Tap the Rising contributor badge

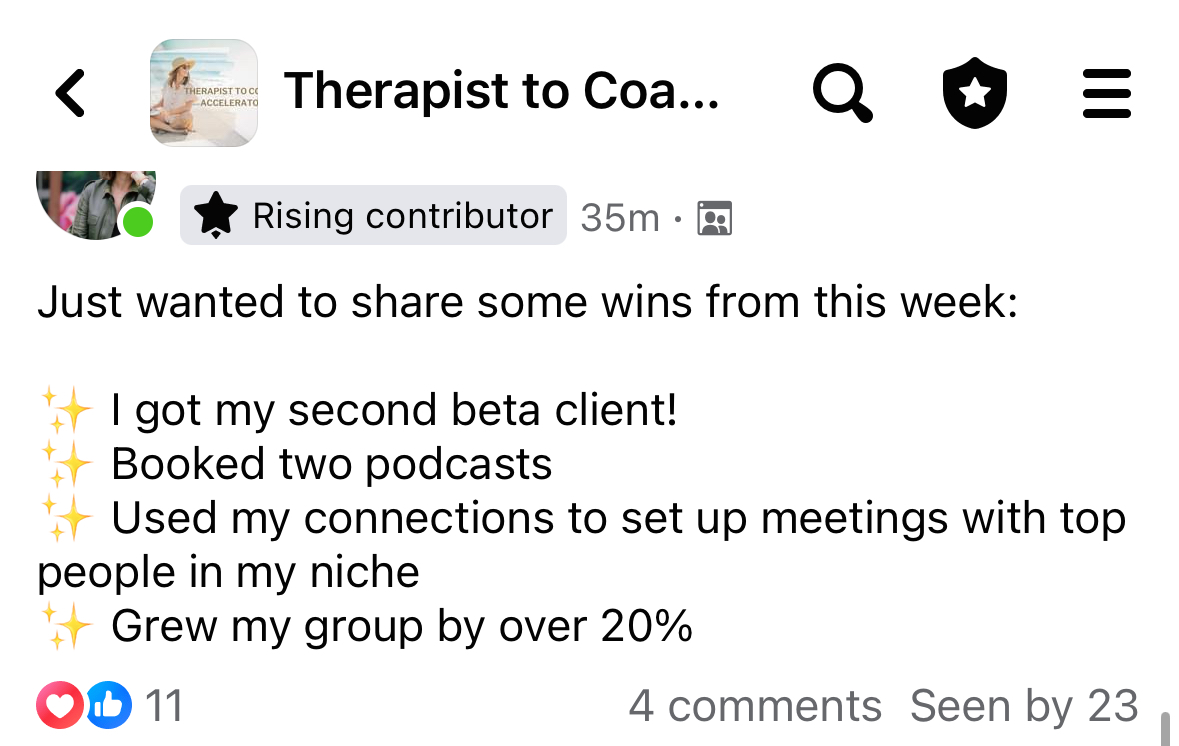click(373, 215)
